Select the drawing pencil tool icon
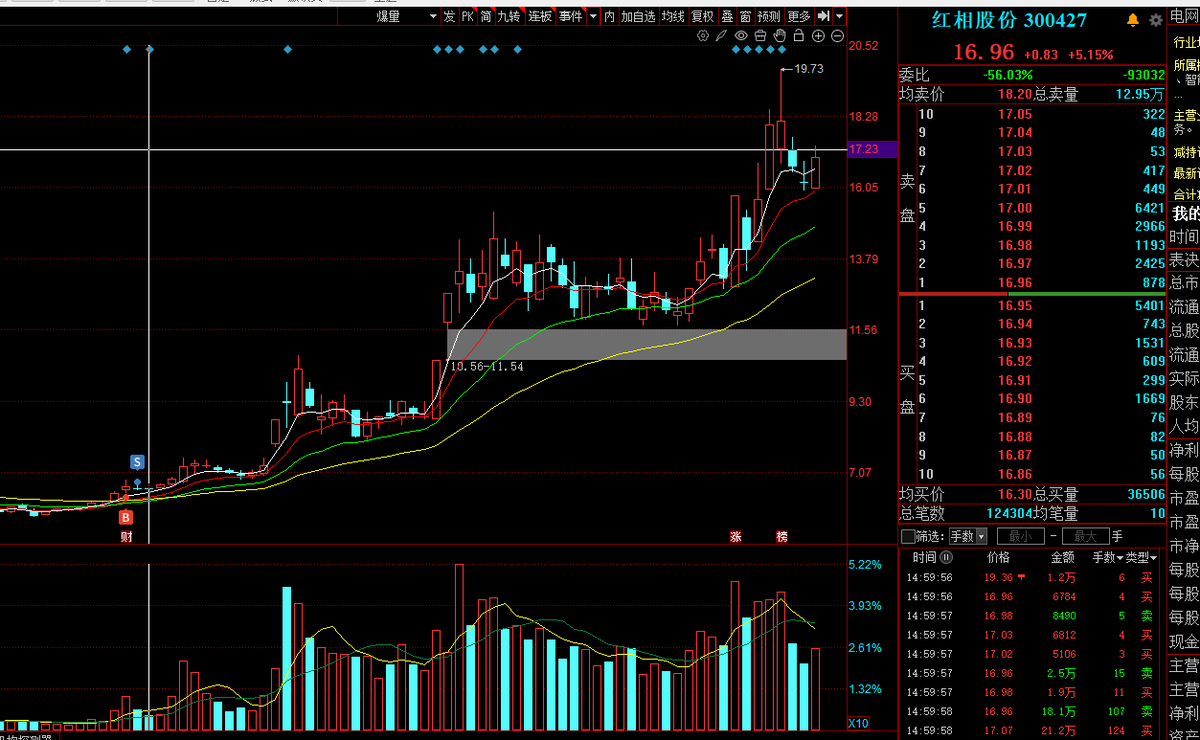The height and width of the screenshot is (740, 1200). pos(721,36)
